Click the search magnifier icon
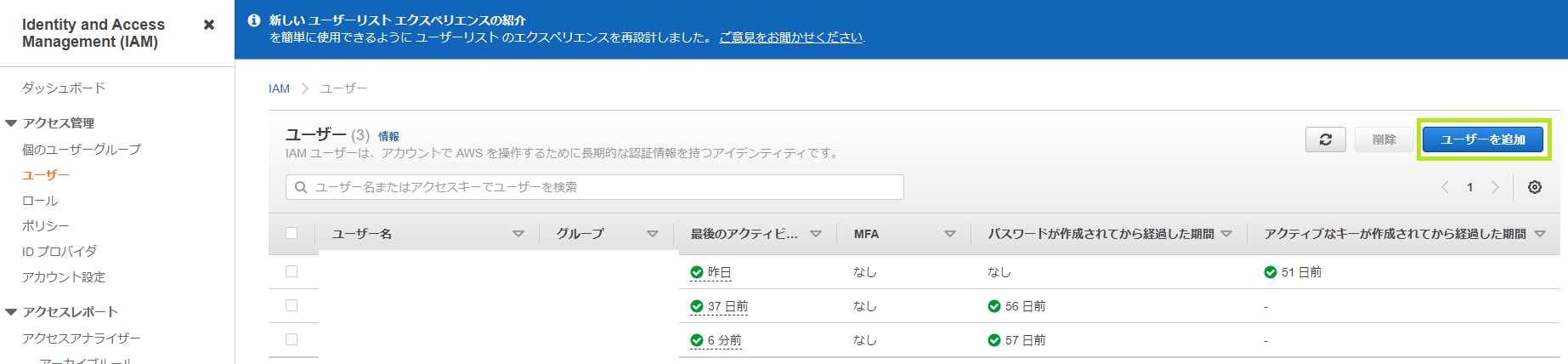The width and height of the screenshot is (1568, 364). click(301, 187)
